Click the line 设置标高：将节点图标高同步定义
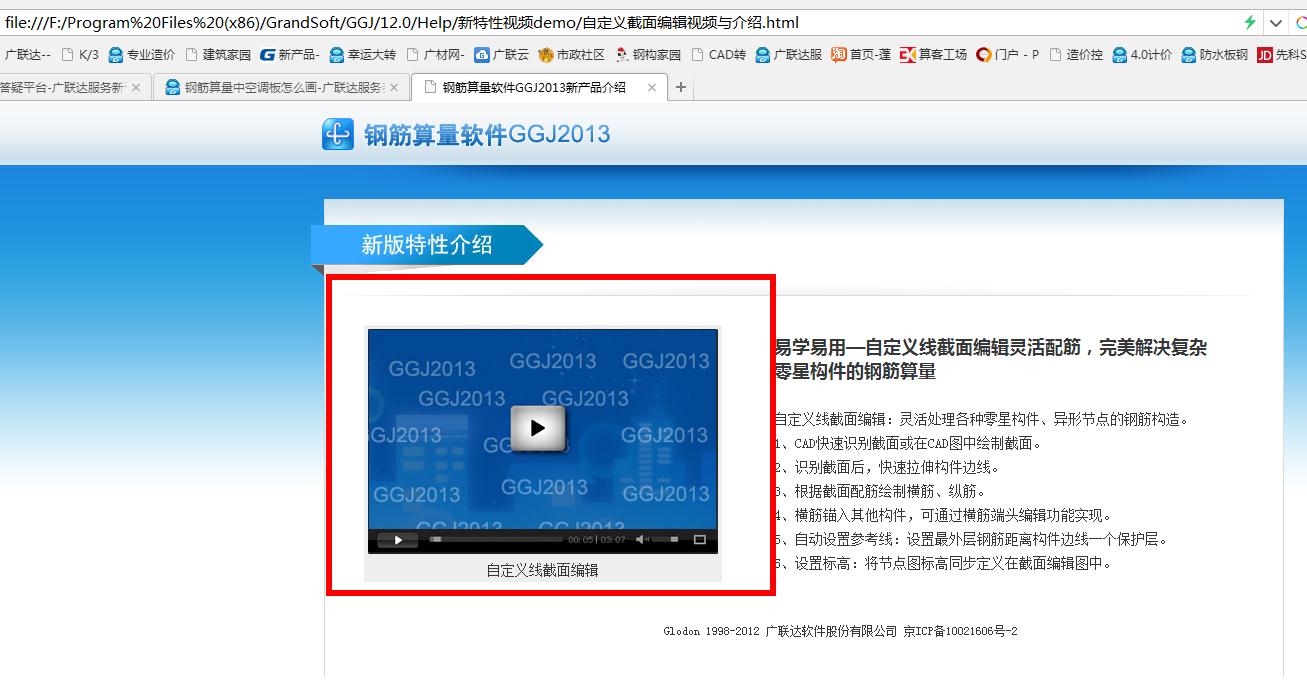 943,564
